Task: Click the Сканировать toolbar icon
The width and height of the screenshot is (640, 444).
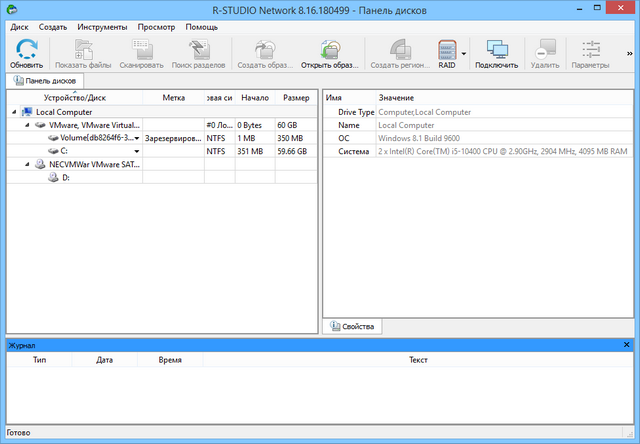Action: click(142, 50)
